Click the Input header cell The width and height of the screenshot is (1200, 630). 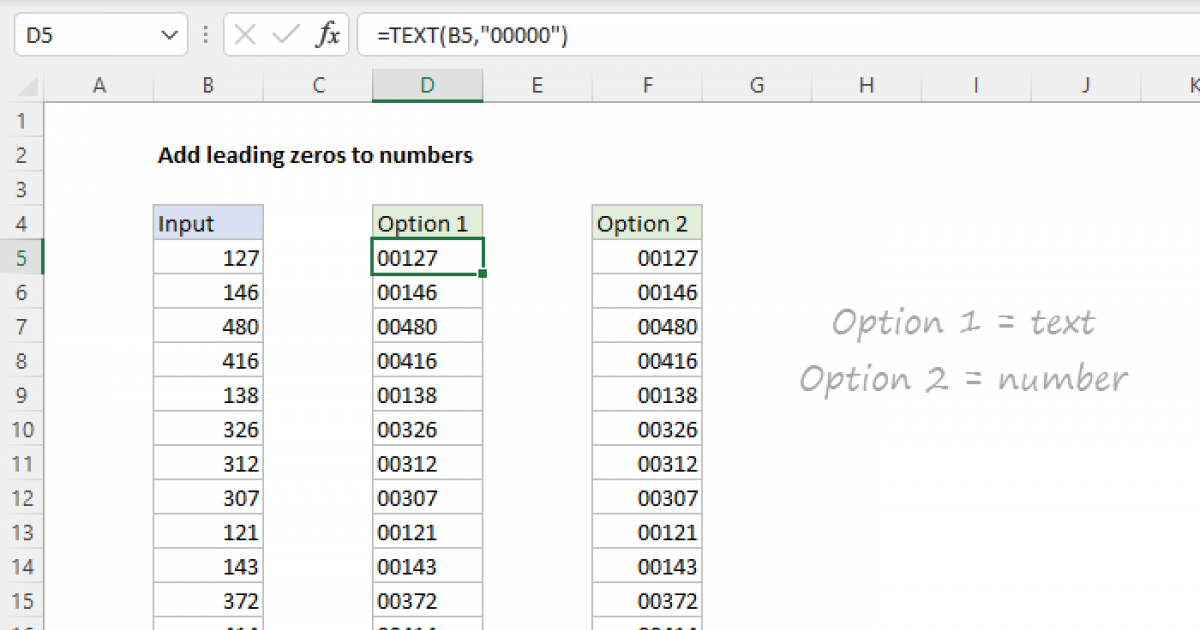(208, 223)
